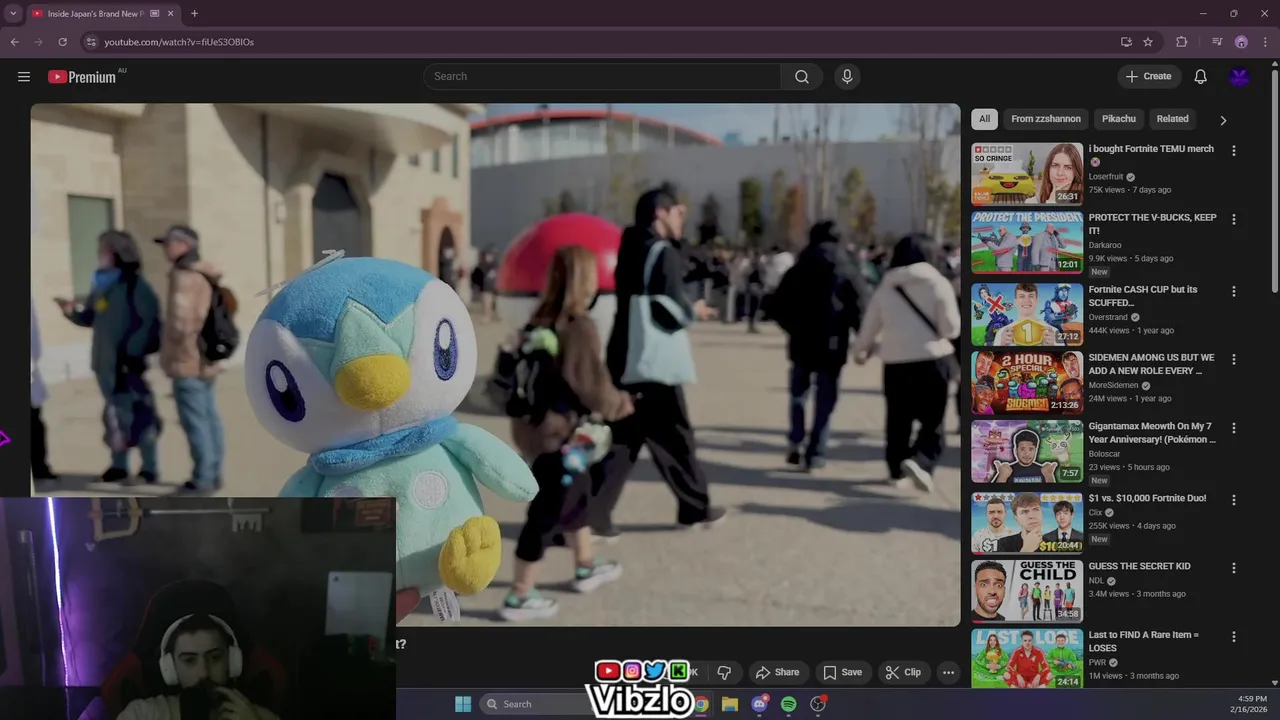This screenshot has width=1280, height=720.
Task: Open options for SIDEMEN AMONG US video
Action: pos(1234,359)
